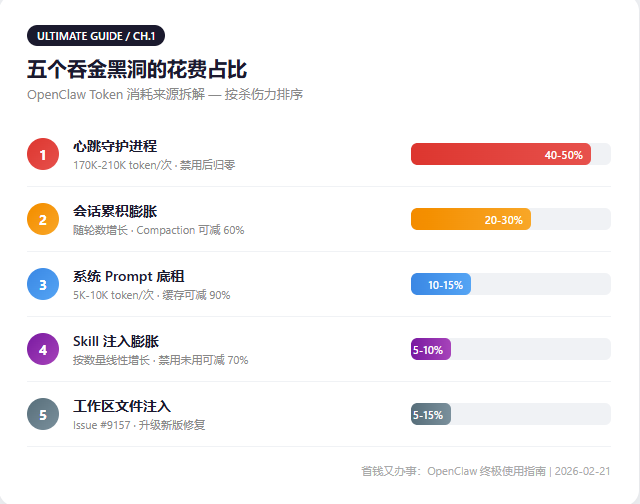Click the gray 5-15% progress bar
This screenshot has height=504, width=640.
[431, 414]
